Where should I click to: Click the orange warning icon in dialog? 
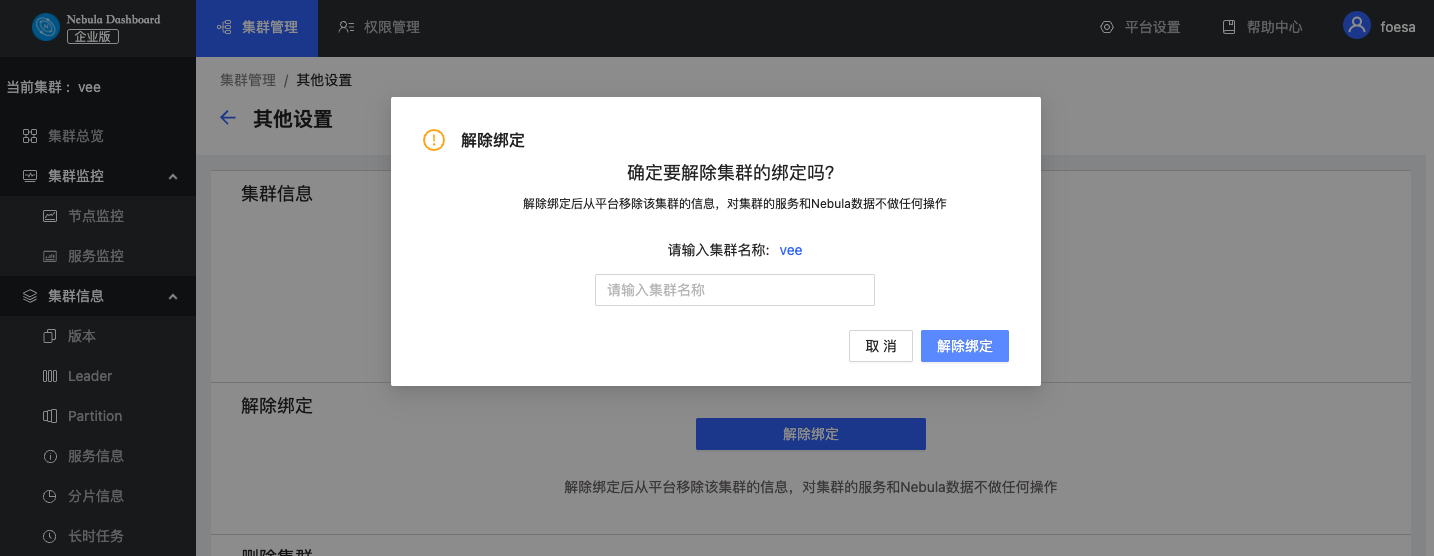434,140
